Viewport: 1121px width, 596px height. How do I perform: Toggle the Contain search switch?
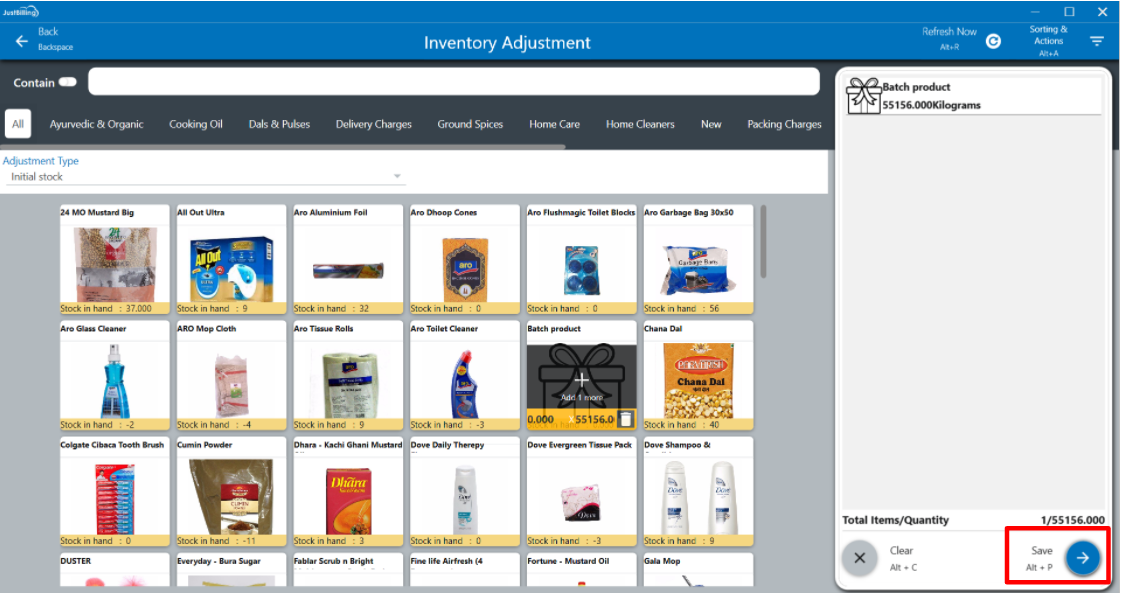coord(68,82)
